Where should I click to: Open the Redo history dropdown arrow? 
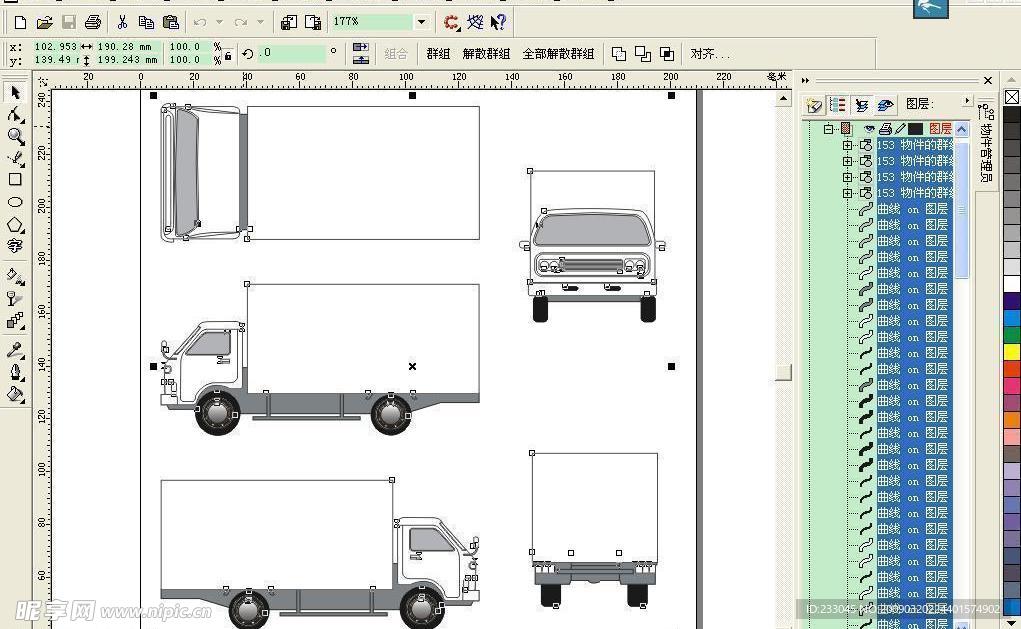(260, 23)
